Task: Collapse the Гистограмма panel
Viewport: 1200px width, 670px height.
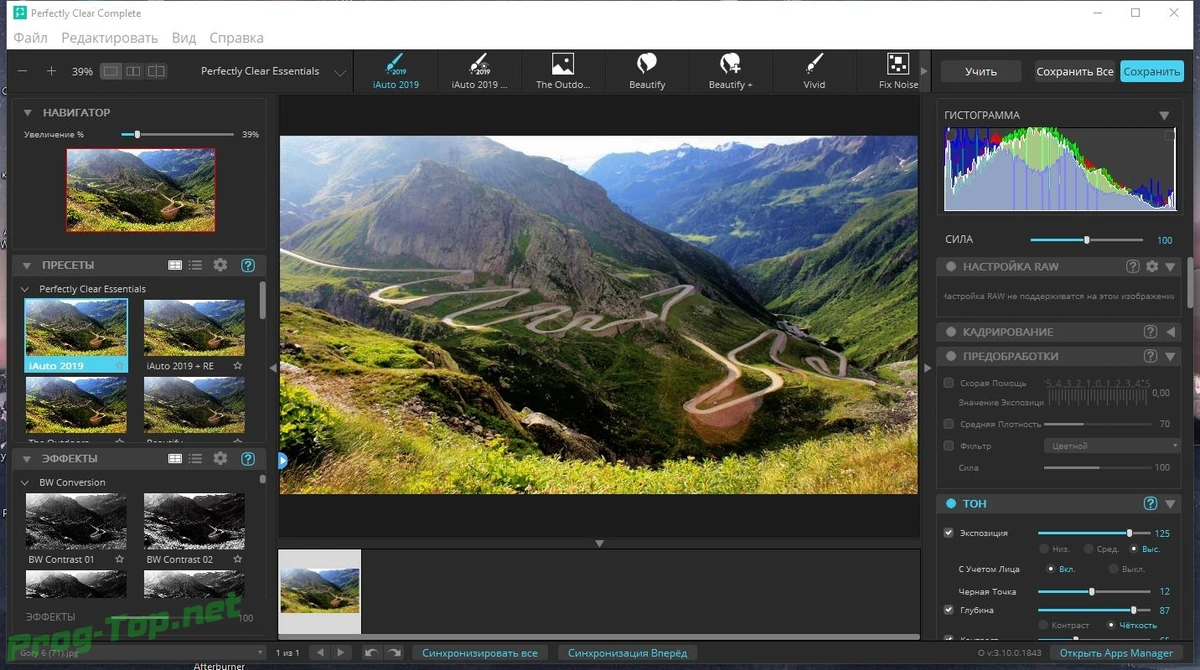Action: coord(1164,115)
